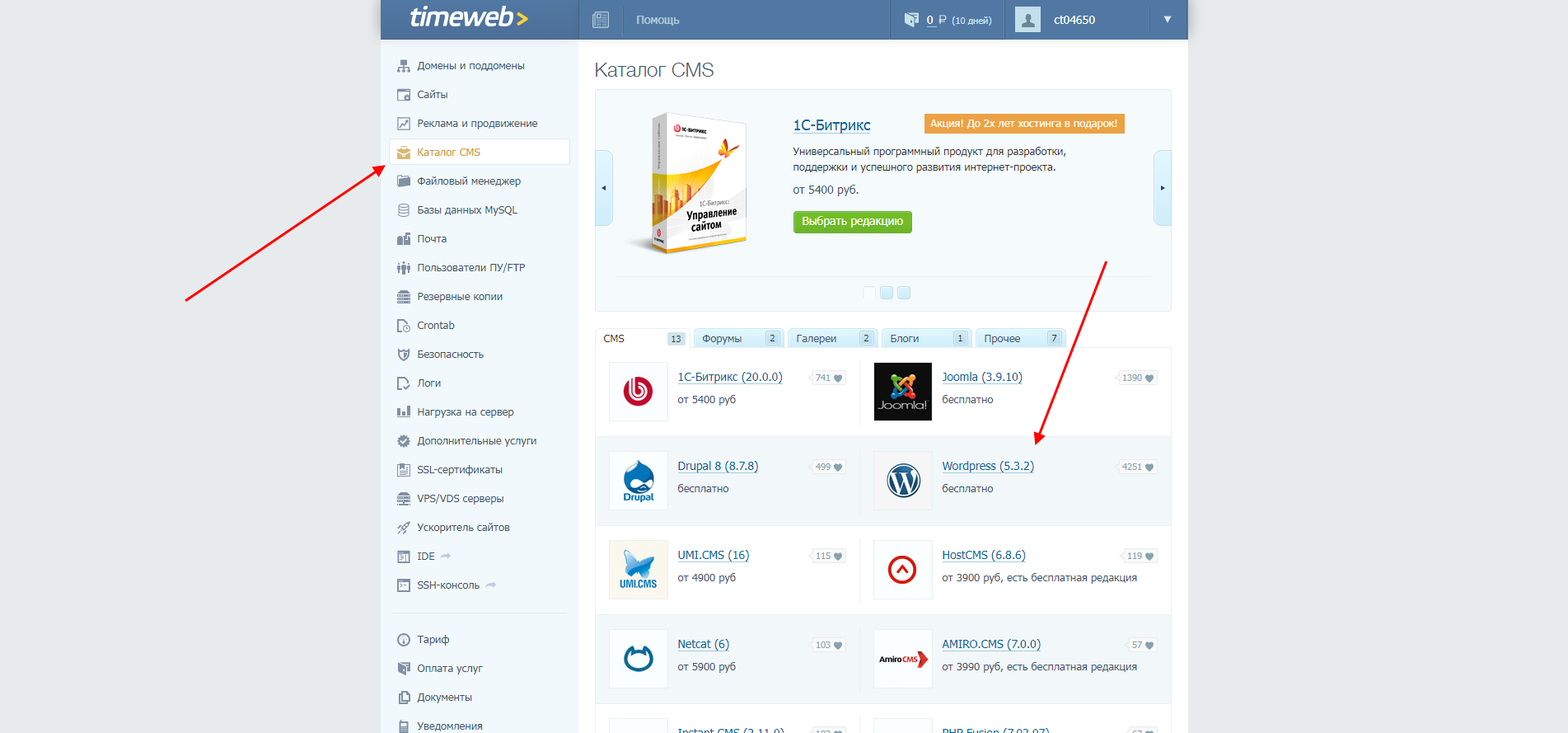
Task: Expand the account dropdown arrow
Action: pyautogui.click(x=1168, y=20)
